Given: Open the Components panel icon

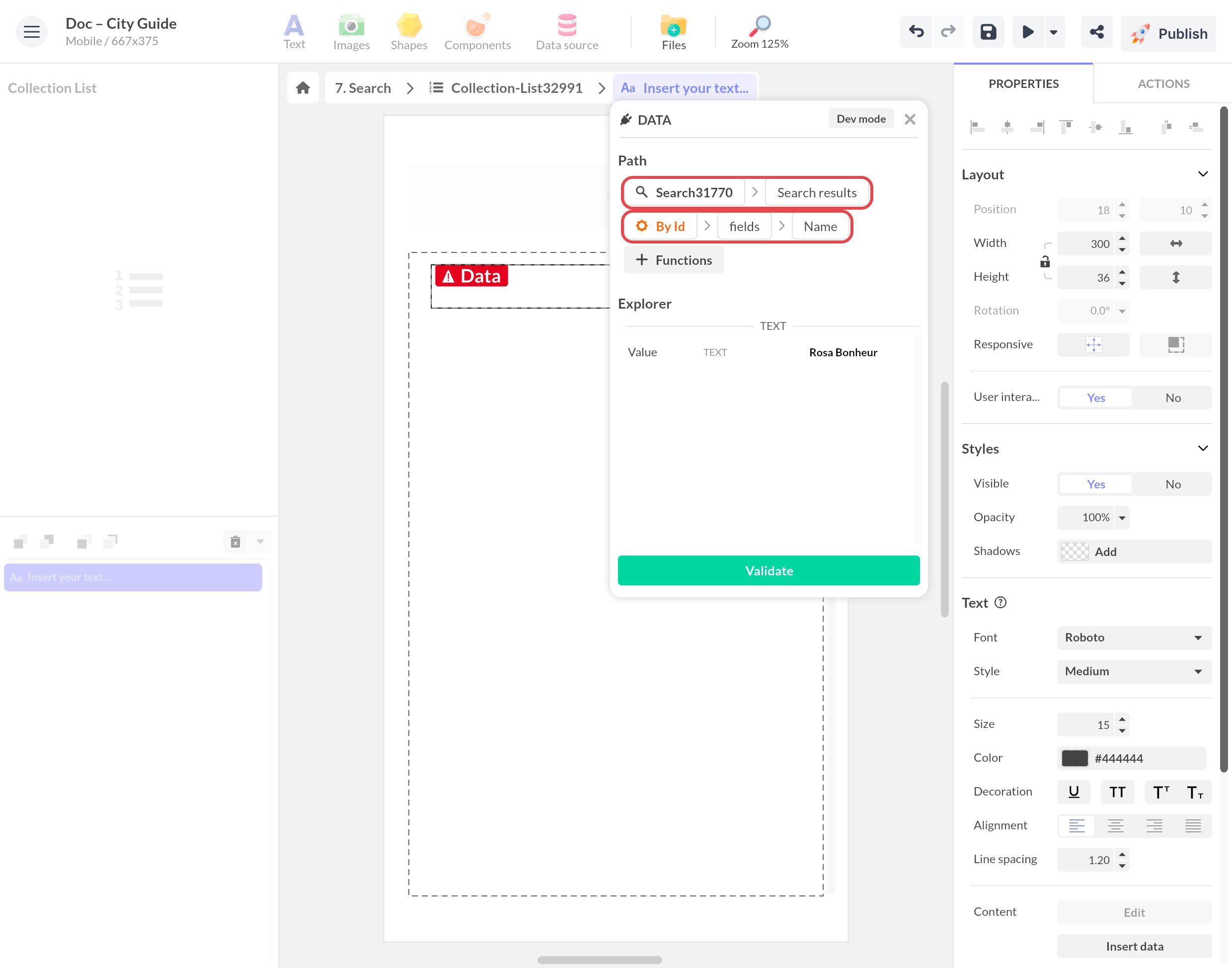Looking at the screenshot, I should (x=477, y=32).
